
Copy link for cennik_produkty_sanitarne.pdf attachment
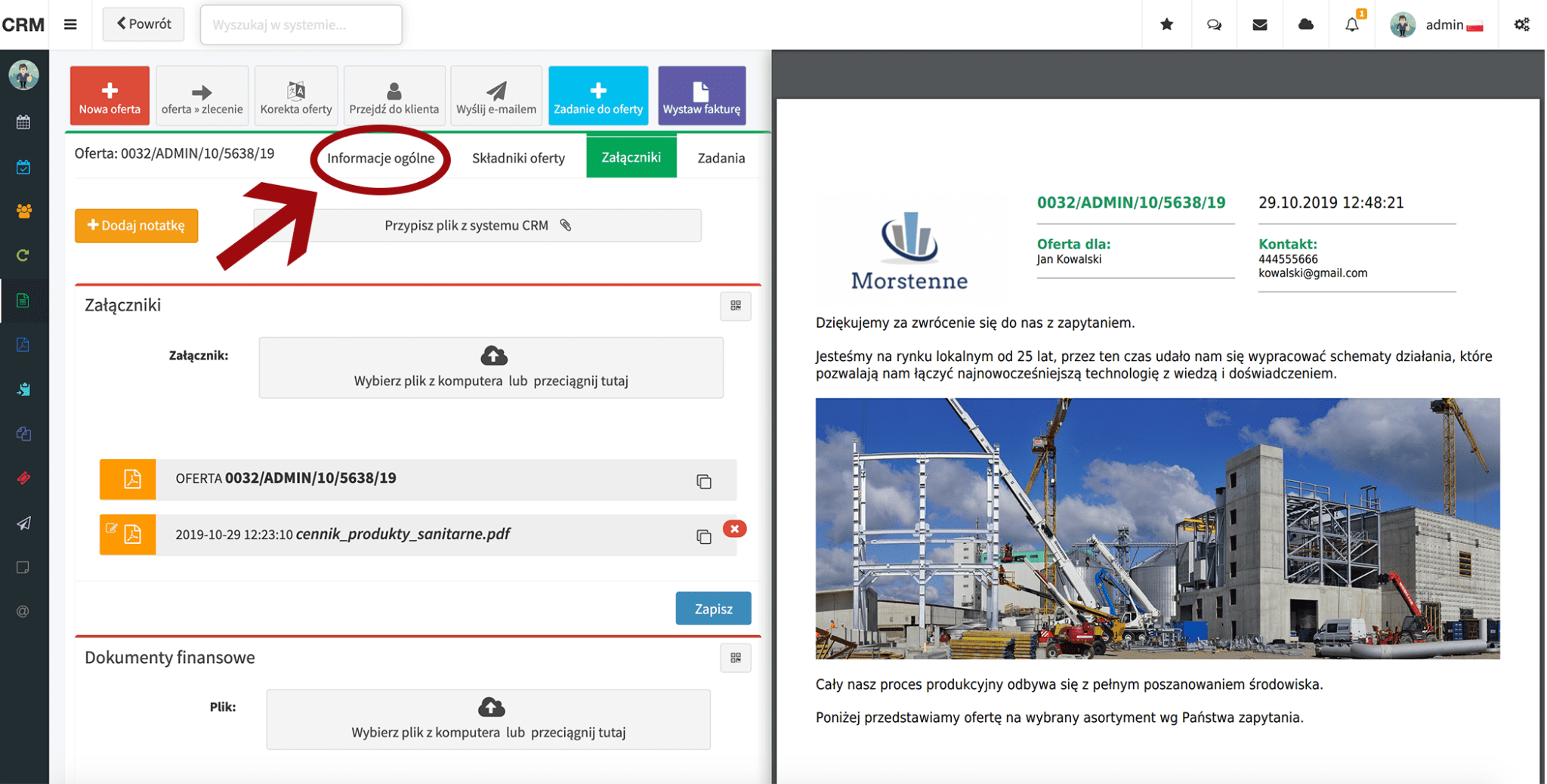[x=704, y=536]
